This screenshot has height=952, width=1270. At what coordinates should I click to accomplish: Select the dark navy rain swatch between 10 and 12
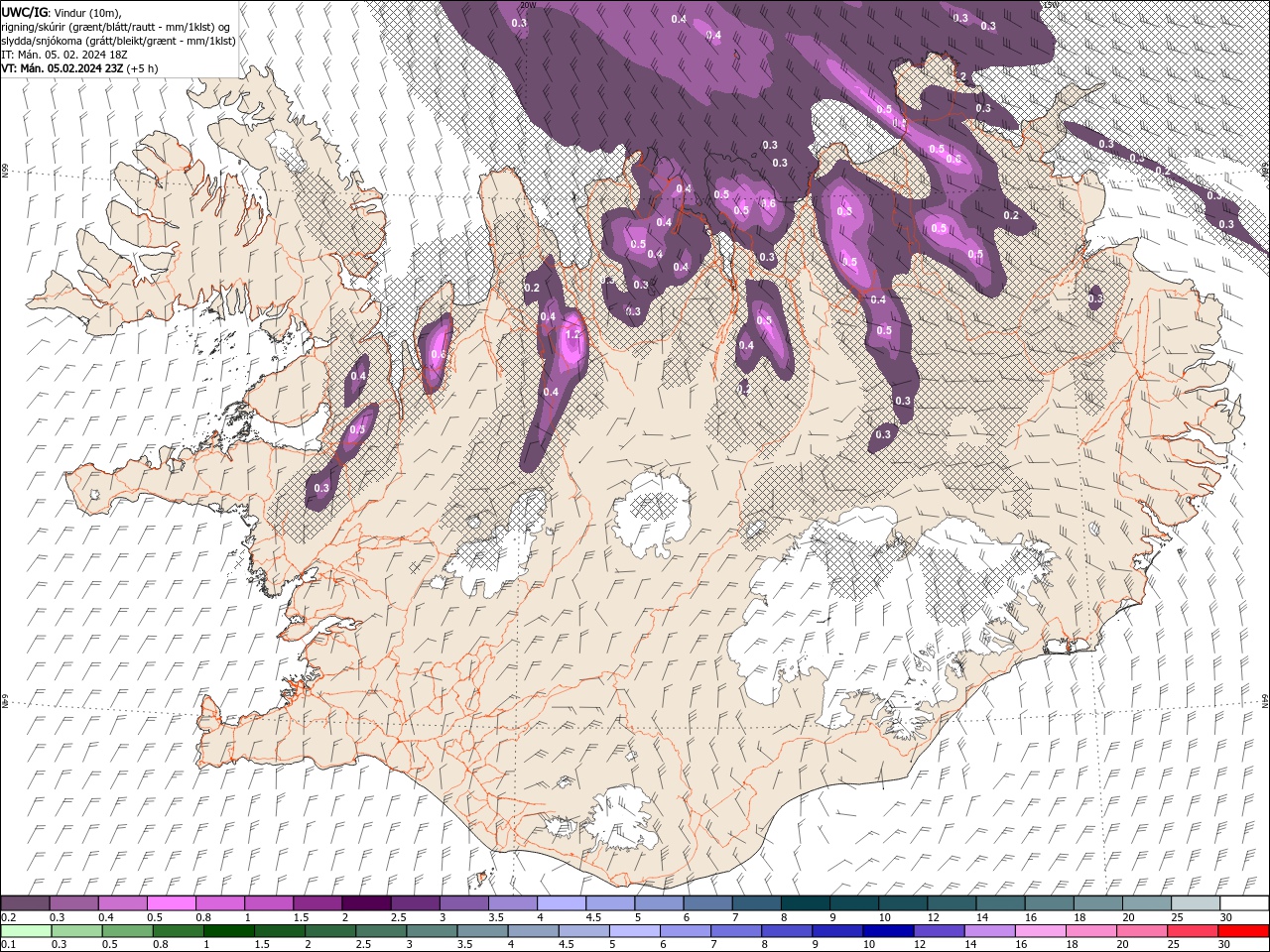(x=888, y=931)
